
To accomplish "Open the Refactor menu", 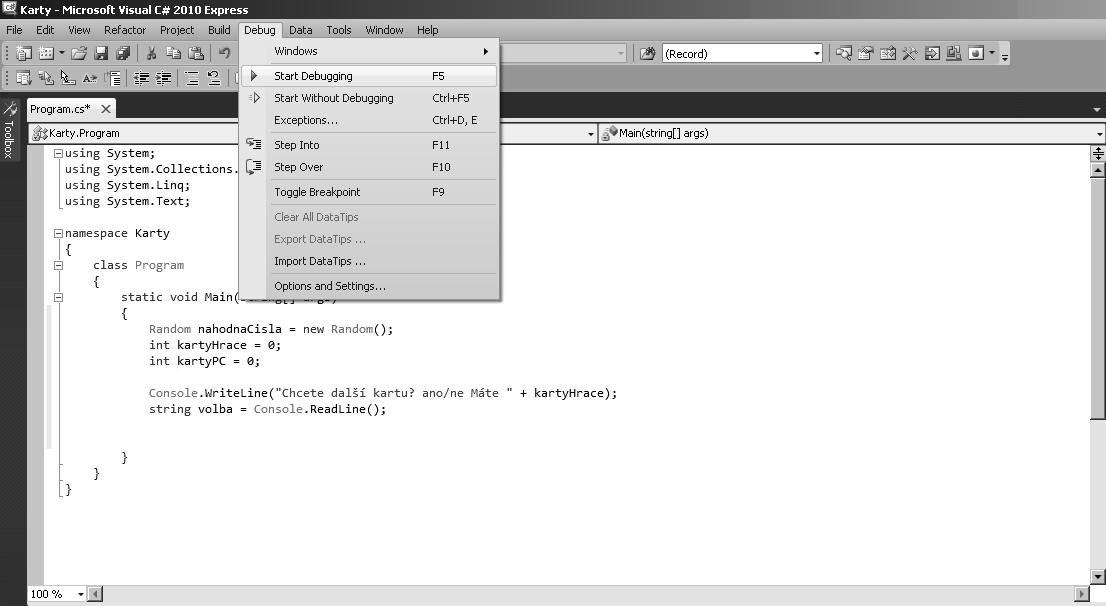I will [x=125, y=30].
